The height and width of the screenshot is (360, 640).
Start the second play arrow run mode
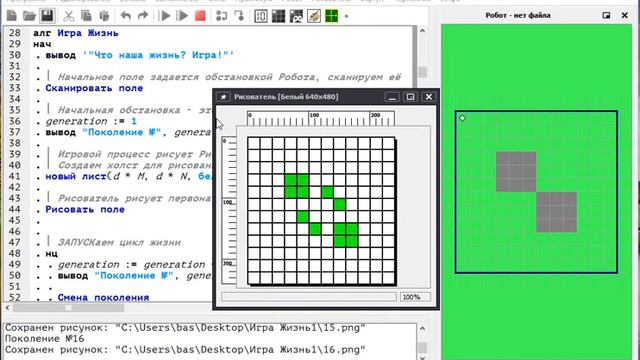click(182, 16)
